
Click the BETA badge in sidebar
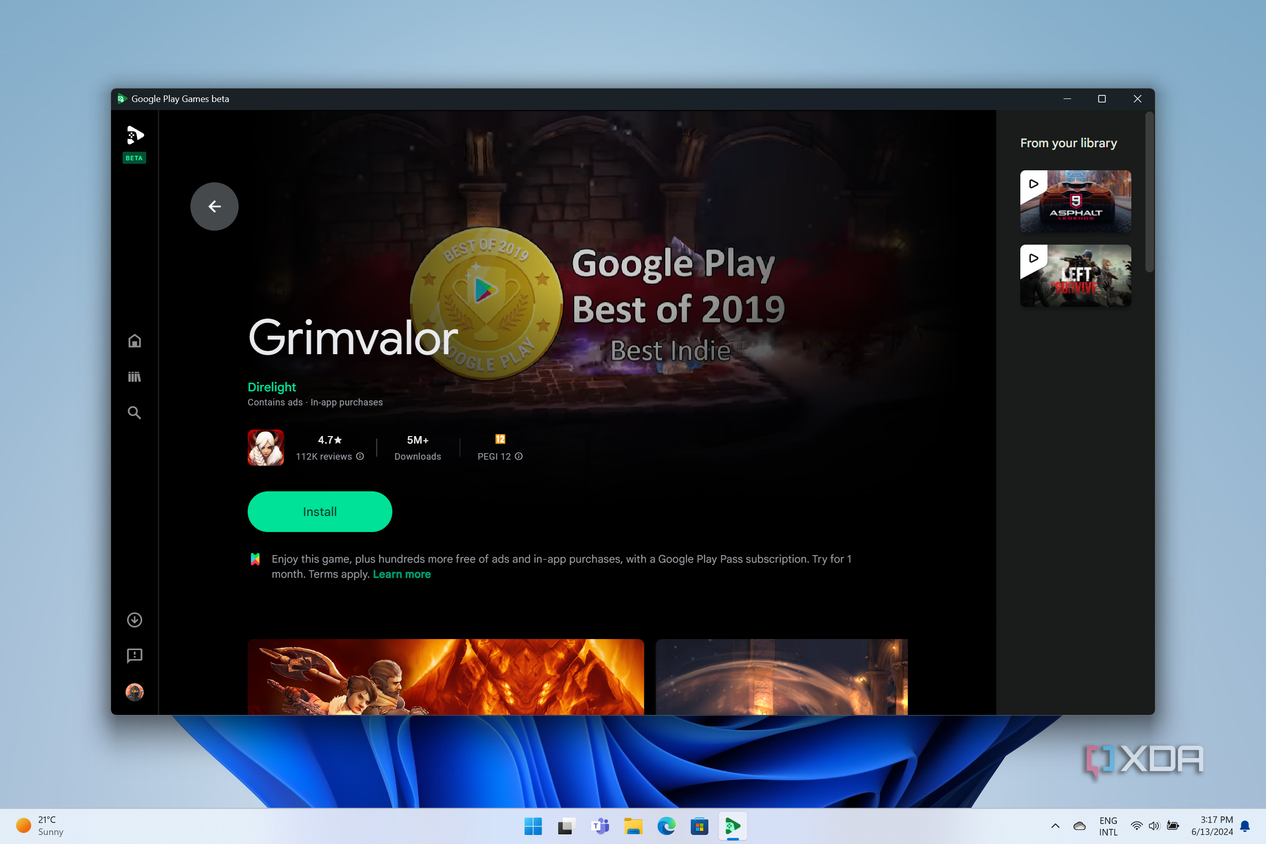pos(134,158)
